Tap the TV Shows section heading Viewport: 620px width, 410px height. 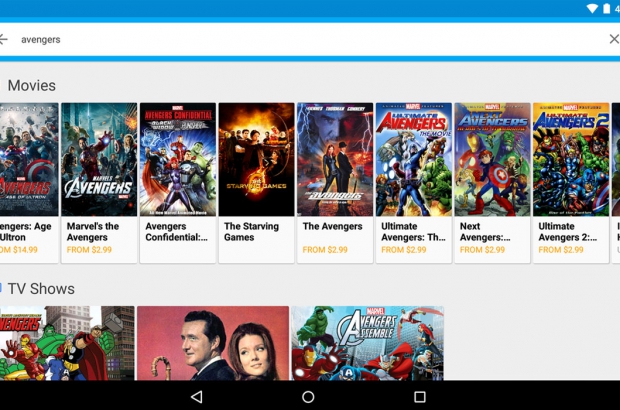41,289
